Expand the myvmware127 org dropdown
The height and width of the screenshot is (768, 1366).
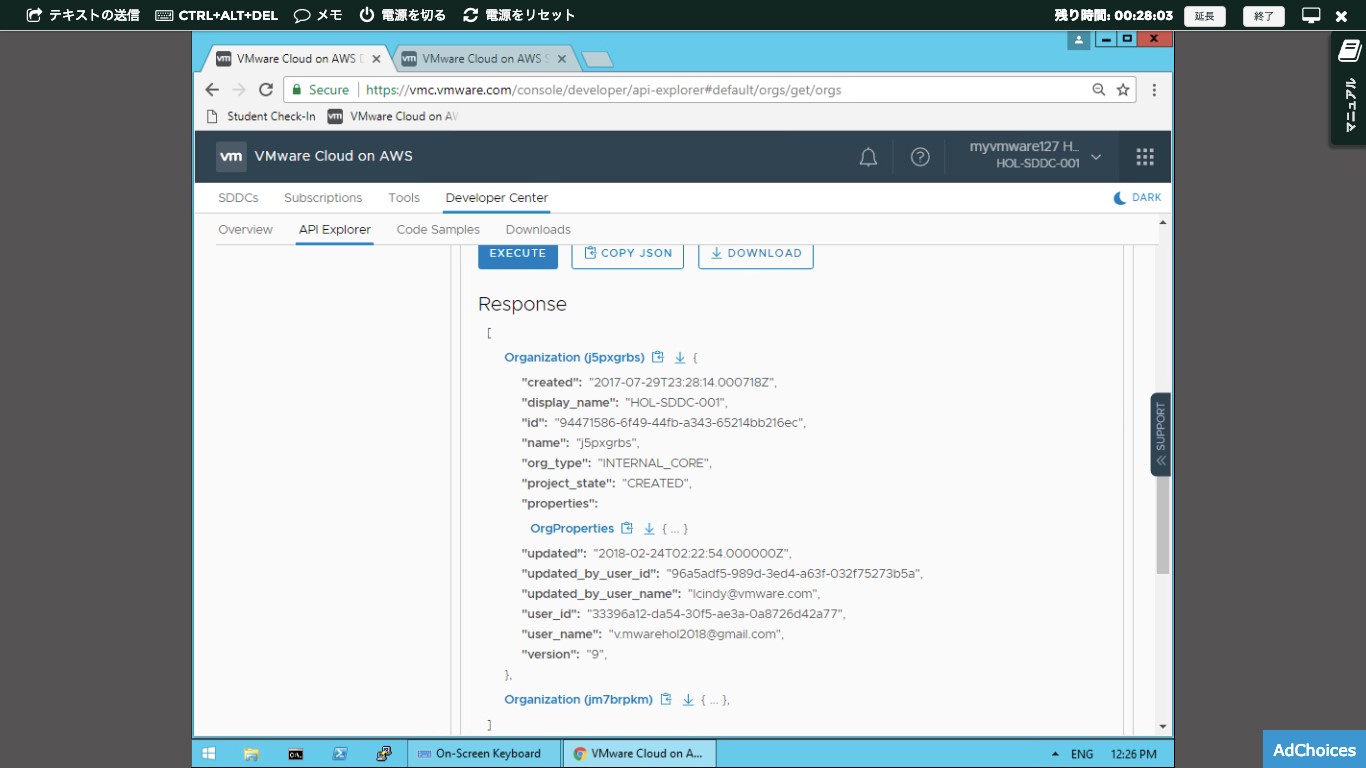(x=1096, y=157)
